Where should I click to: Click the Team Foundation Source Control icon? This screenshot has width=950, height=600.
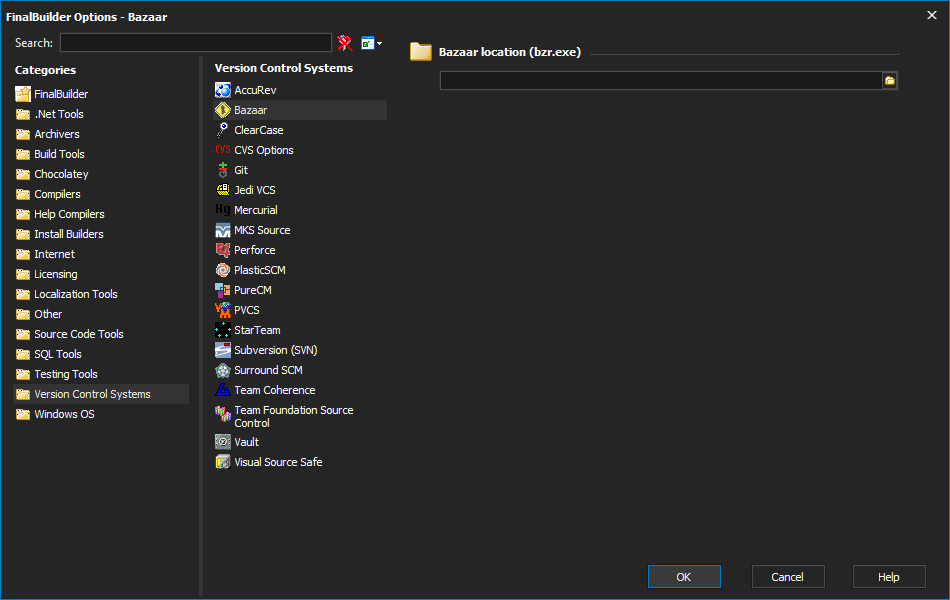pos(223,414)
